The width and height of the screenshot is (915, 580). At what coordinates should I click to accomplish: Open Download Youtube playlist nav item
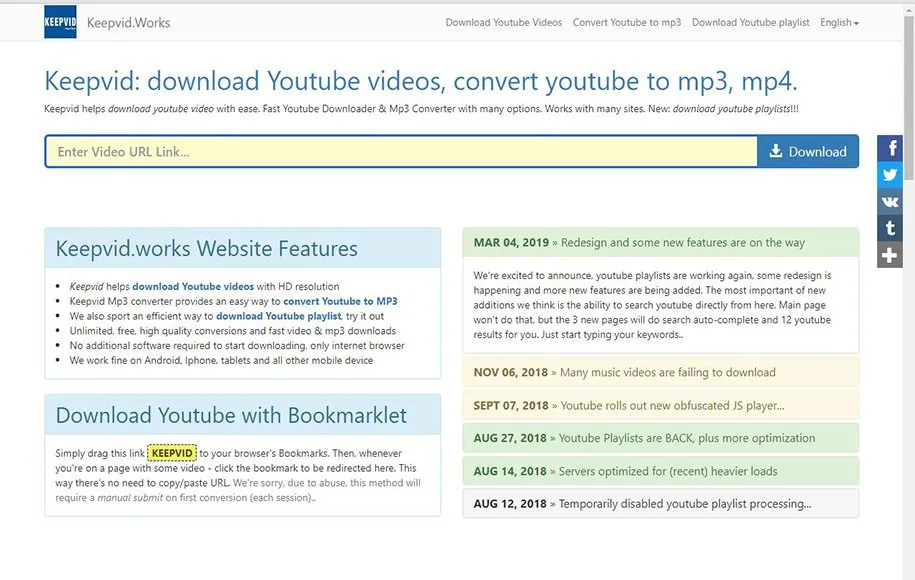(x=750, y=22)
